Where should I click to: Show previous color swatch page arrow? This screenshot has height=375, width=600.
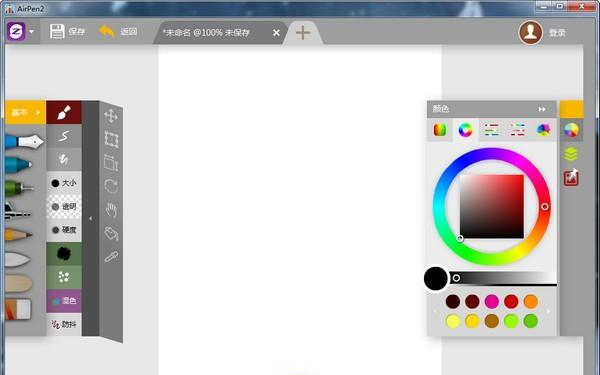click(435, 311)
